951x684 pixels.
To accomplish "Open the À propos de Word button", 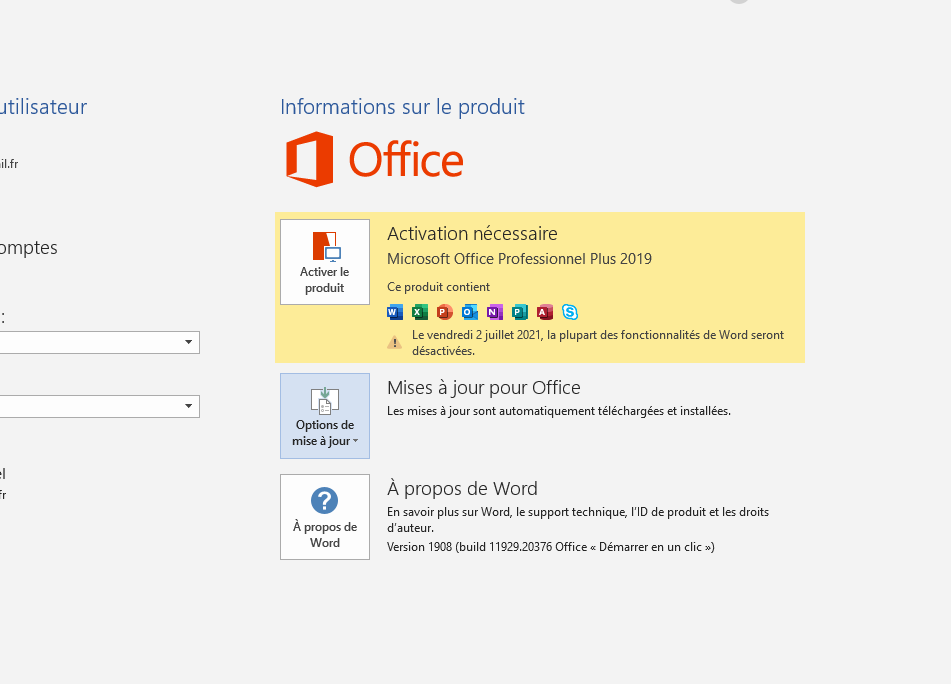I will [324, 517].
